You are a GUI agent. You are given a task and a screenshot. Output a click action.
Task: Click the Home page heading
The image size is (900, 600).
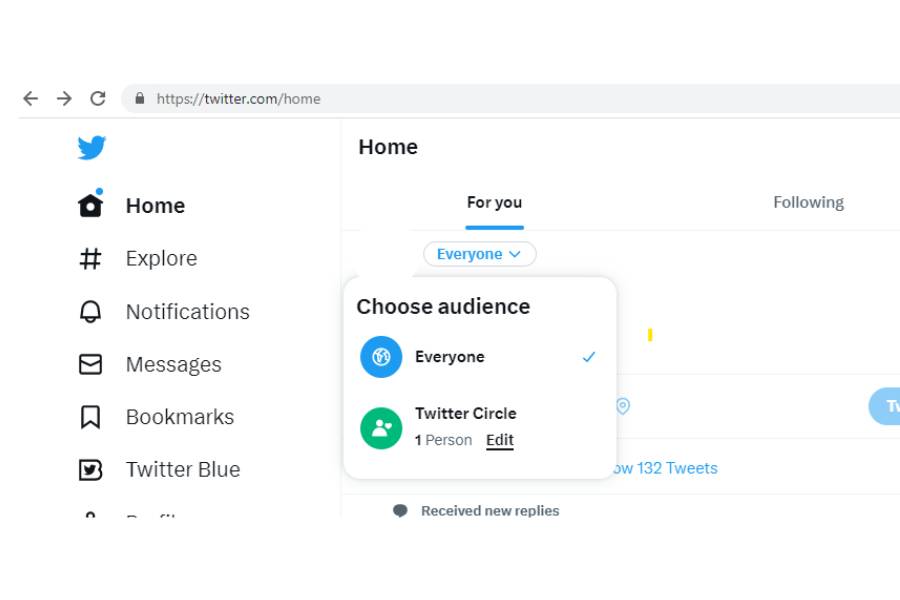[388, 147]
